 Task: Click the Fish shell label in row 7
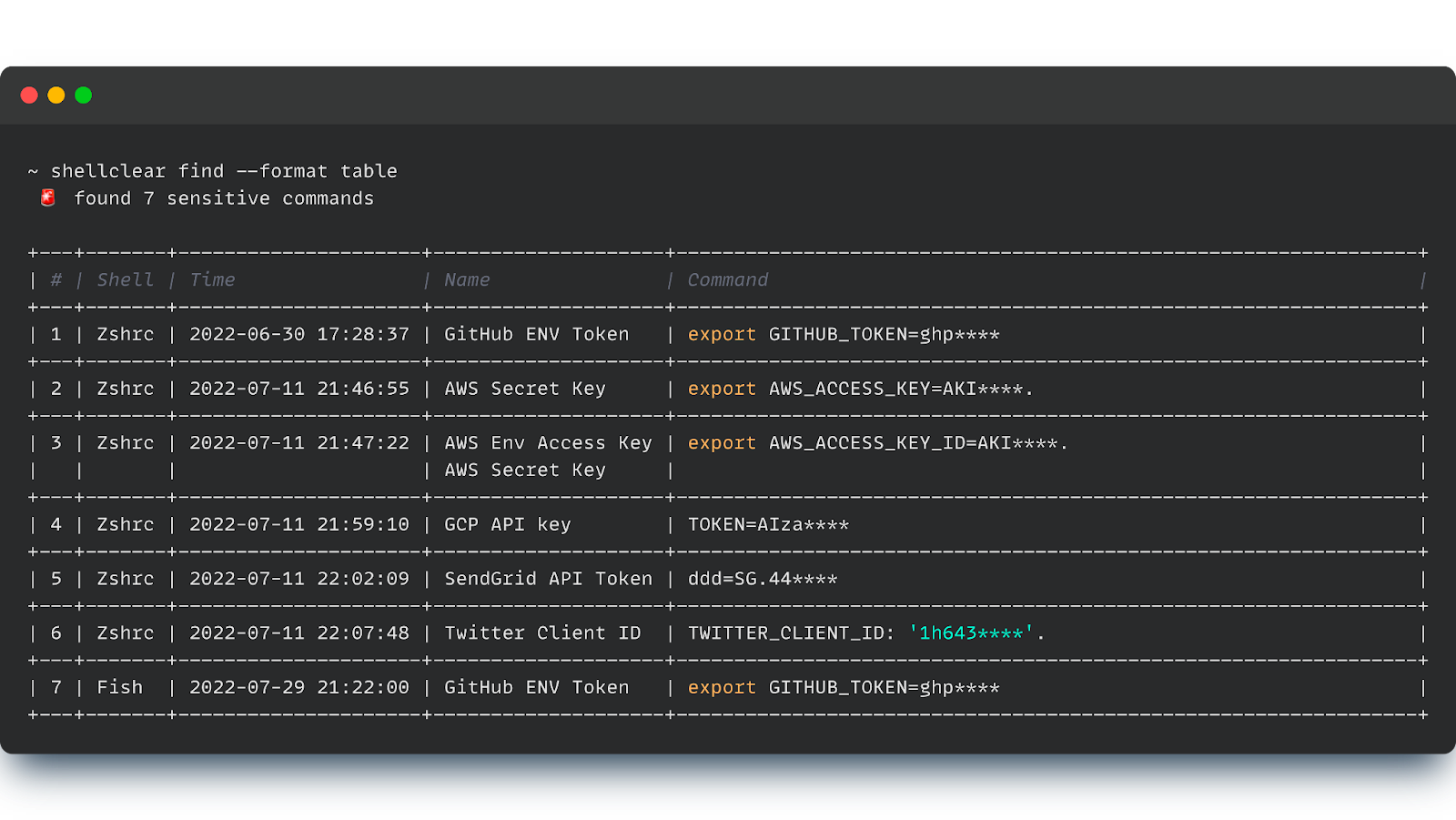coord(119,687)
